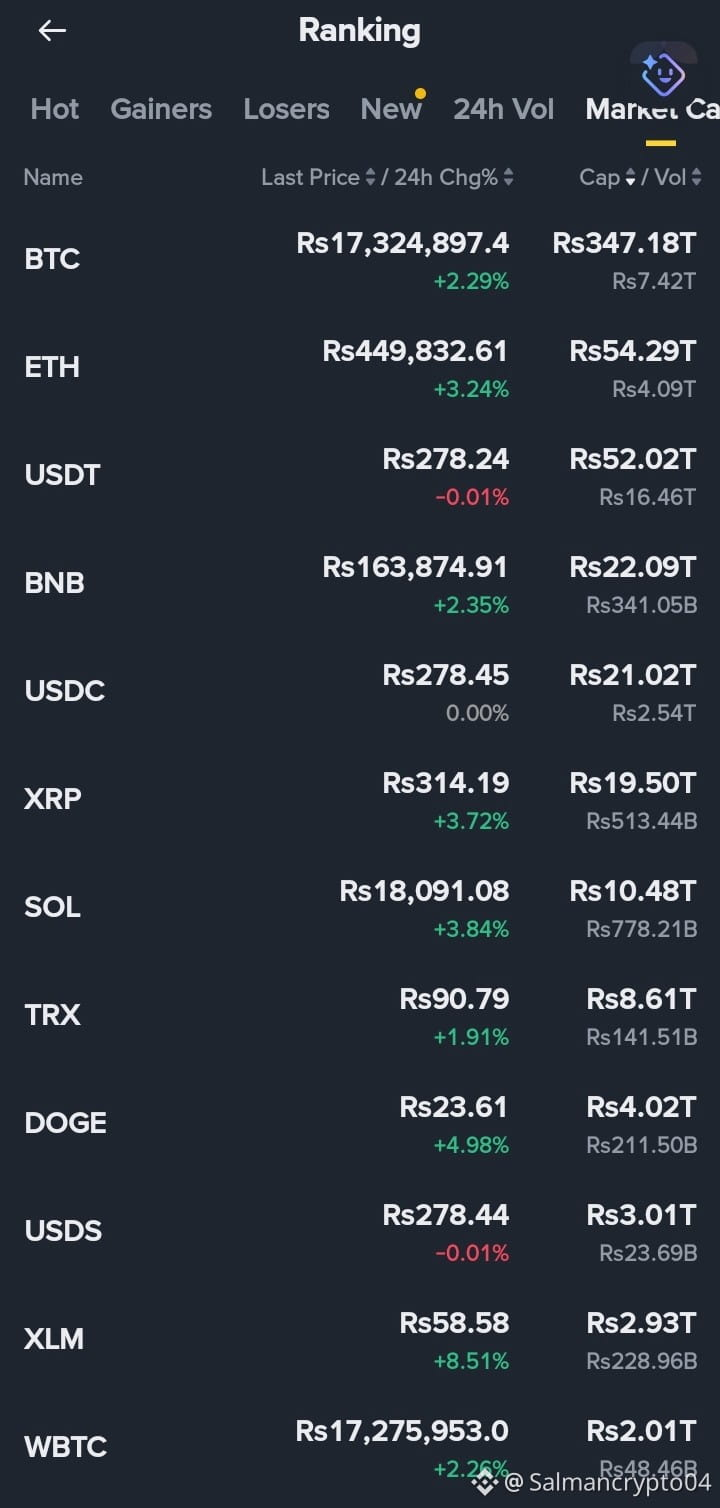This screenshot has height=1508, width=720.
Task: Open the ETH coin row
Action: click(x=360, y=368)
